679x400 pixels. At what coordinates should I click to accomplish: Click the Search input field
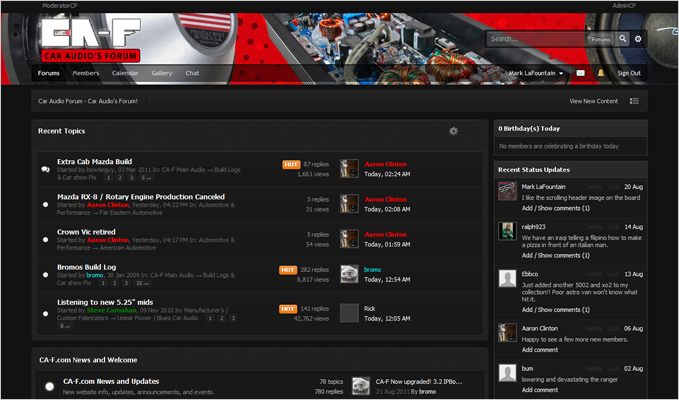(537, 39)
